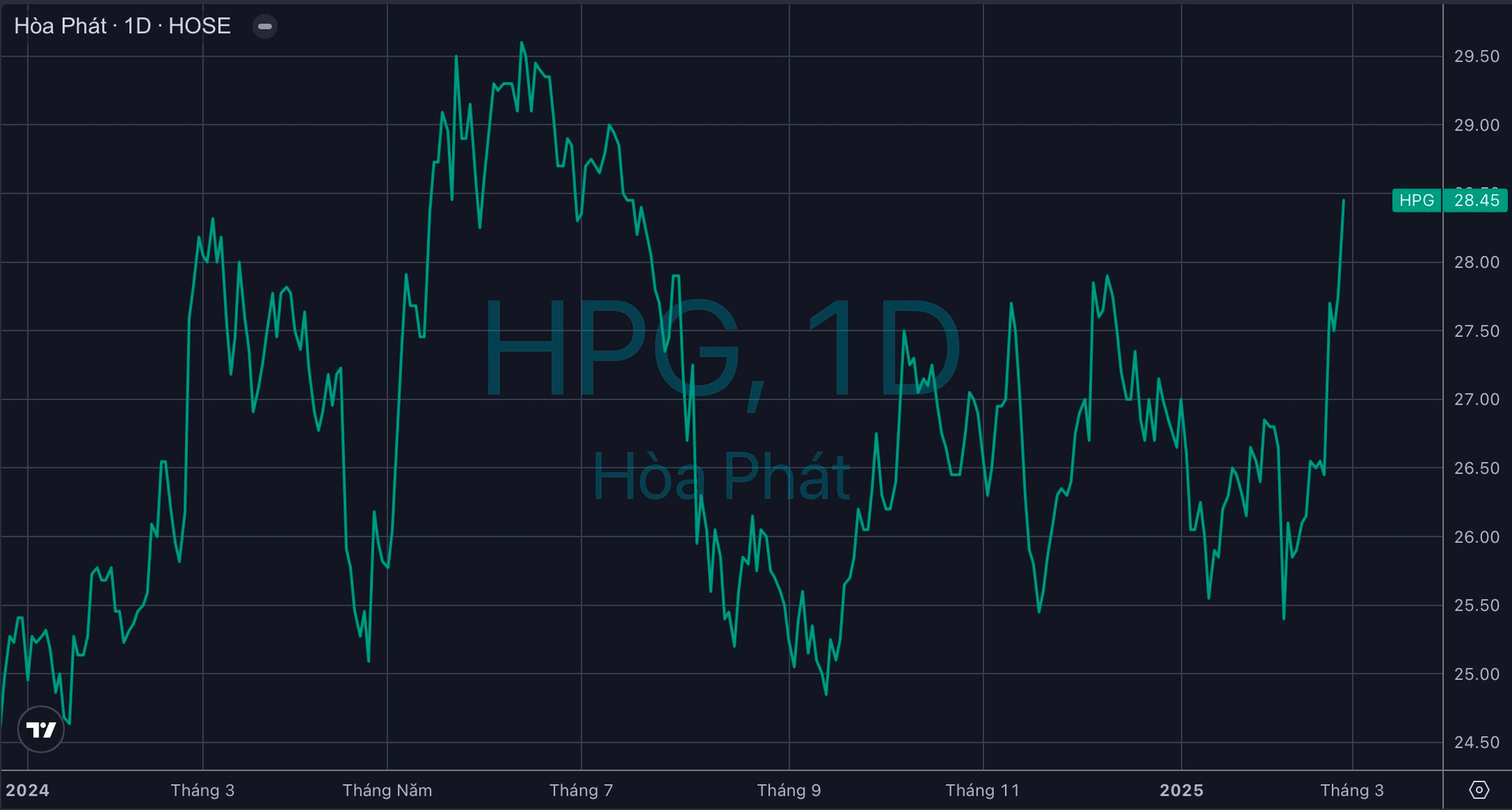
Task: Click the Tháng 7 time axis label
Action: coord(581,790)
